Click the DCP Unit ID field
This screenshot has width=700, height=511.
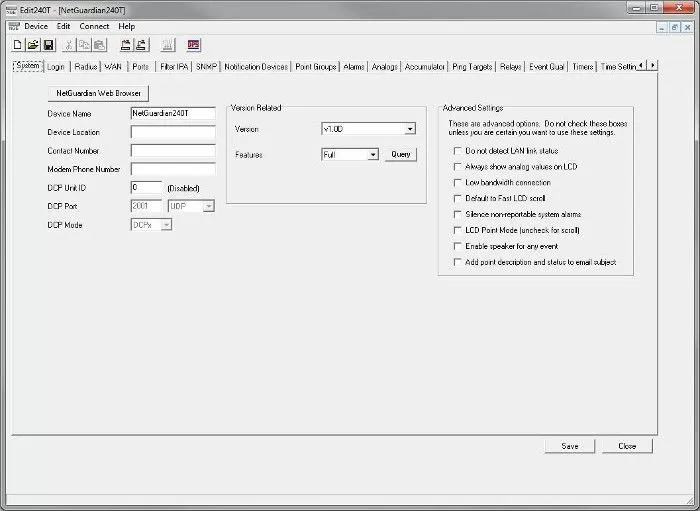pyautogui.click(x=146, y=188)
